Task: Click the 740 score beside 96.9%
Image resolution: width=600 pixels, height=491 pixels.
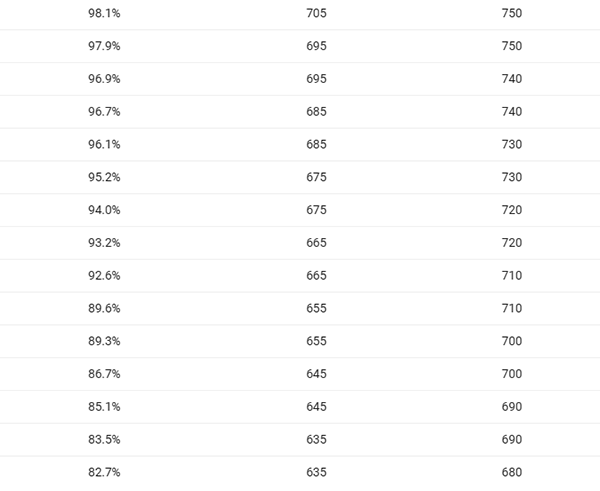Action: click(x=512, y=79)
